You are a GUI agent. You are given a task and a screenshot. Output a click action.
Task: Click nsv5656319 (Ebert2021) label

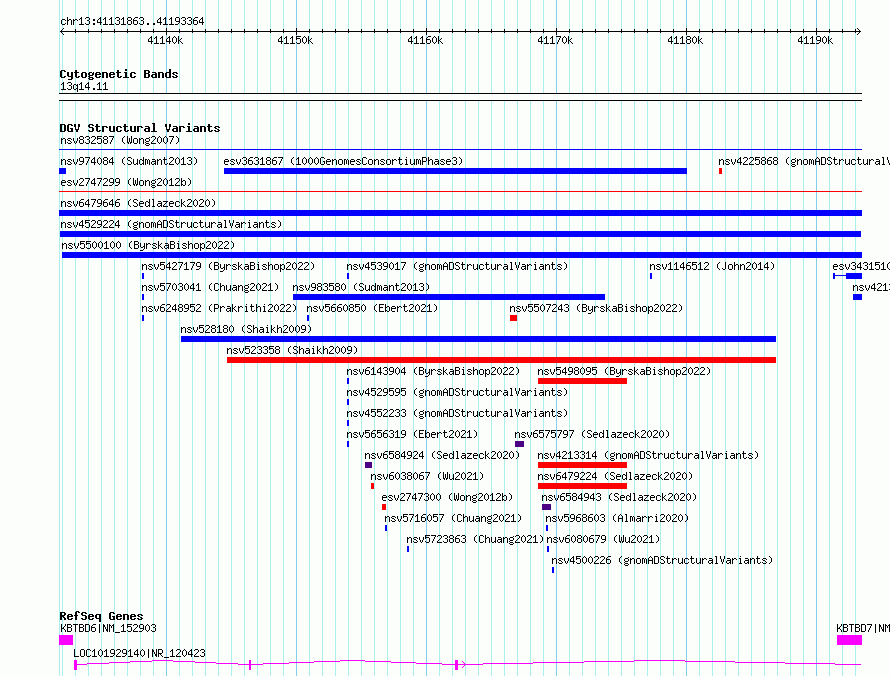point(412,434)
